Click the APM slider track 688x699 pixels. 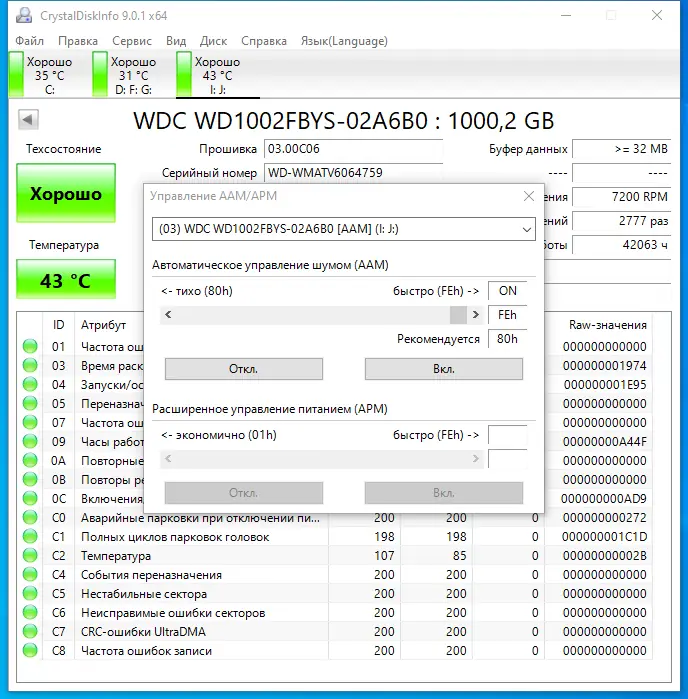[x=321, y=459]
